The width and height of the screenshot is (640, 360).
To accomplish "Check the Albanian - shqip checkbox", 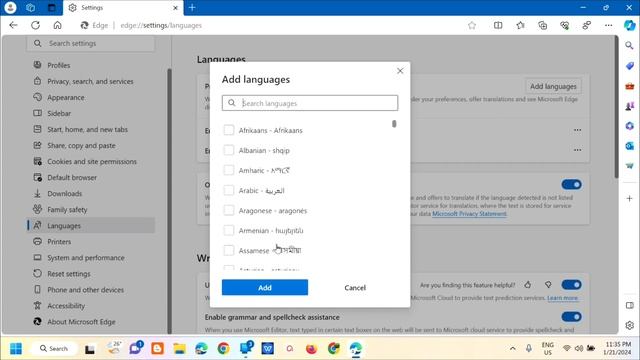I will pyautogui.click(x=229, y=150).
